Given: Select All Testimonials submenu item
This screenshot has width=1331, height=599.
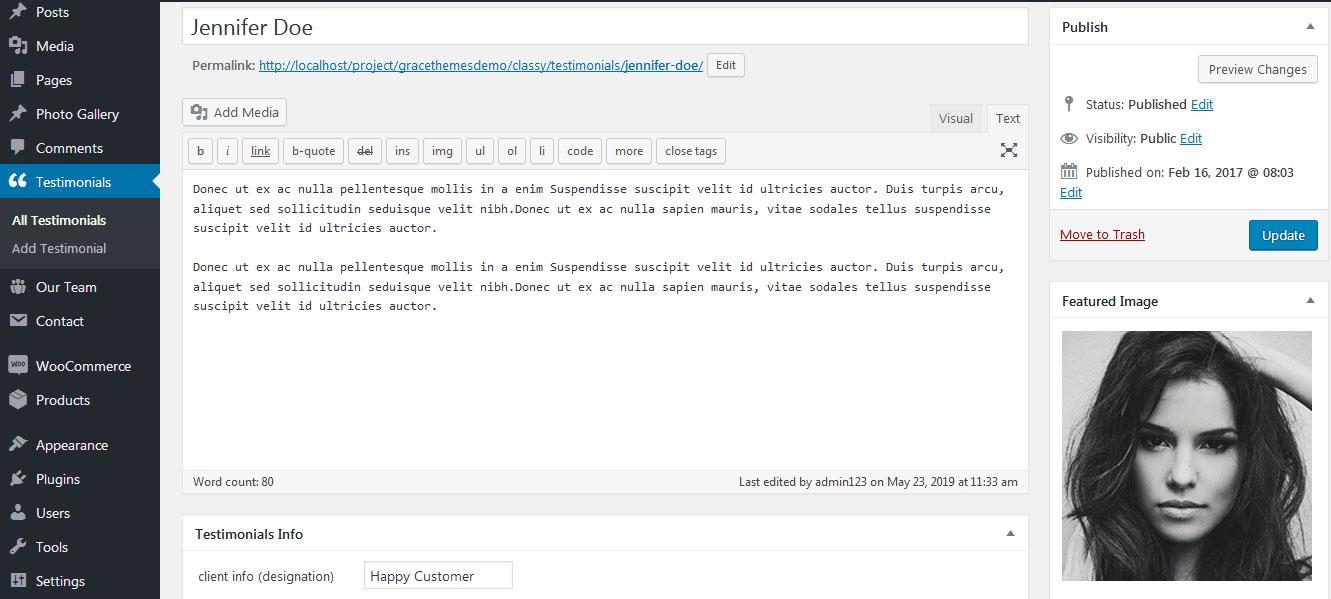Looking at the screenshot, I should pos(59,220).
